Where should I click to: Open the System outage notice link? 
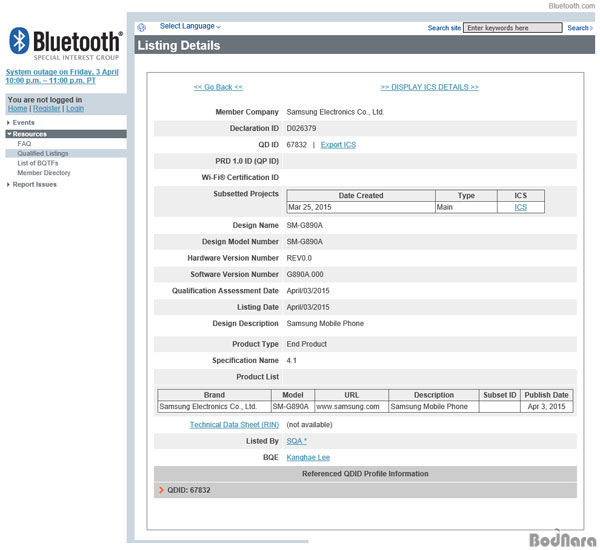point(62,76)
